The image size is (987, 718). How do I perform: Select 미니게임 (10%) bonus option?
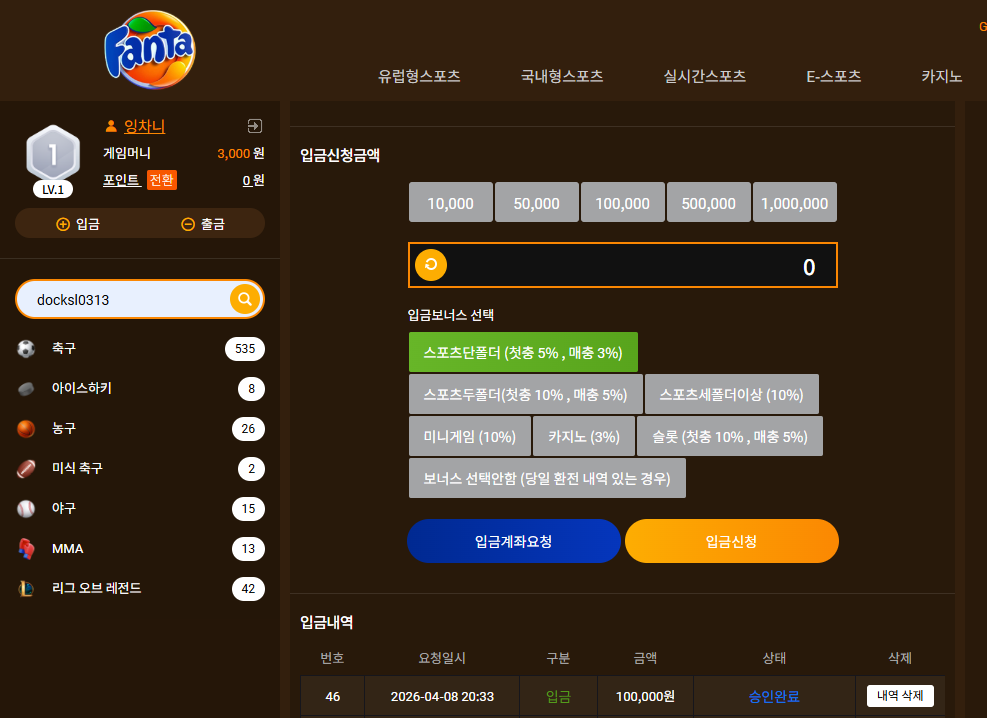(470, 436)
